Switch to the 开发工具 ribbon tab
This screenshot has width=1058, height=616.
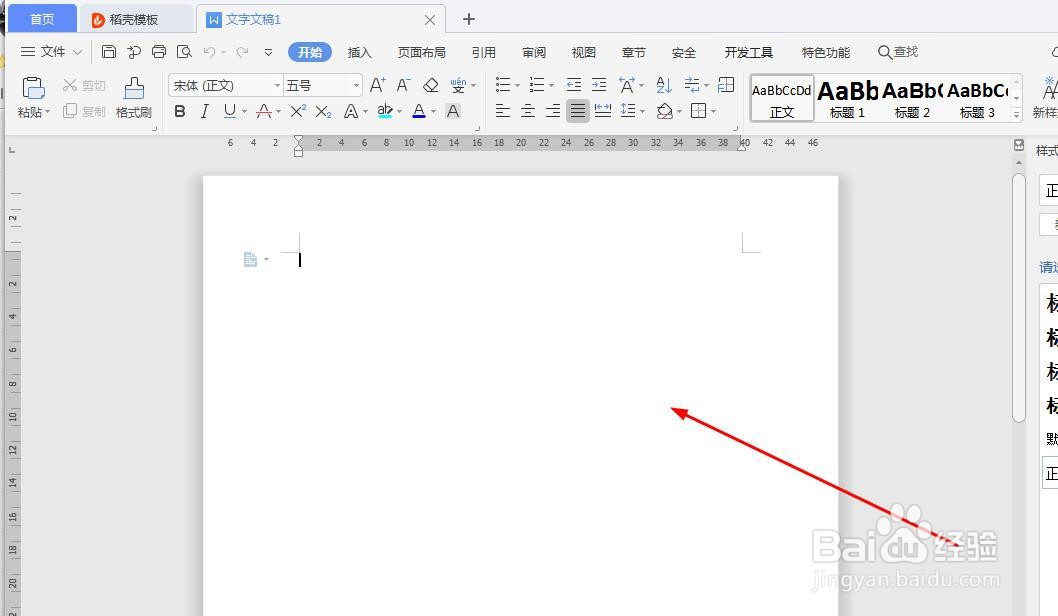click(748, 52)
